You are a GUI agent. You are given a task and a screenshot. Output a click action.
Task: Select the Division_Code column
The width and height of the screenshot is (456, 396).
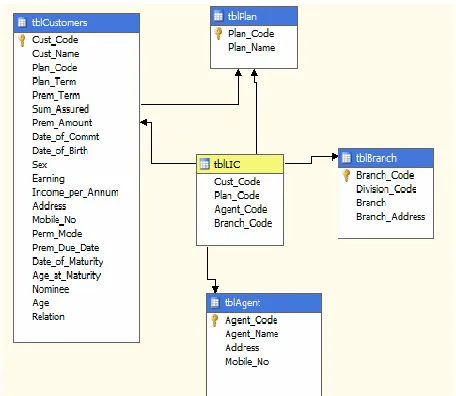click(386, 189)
